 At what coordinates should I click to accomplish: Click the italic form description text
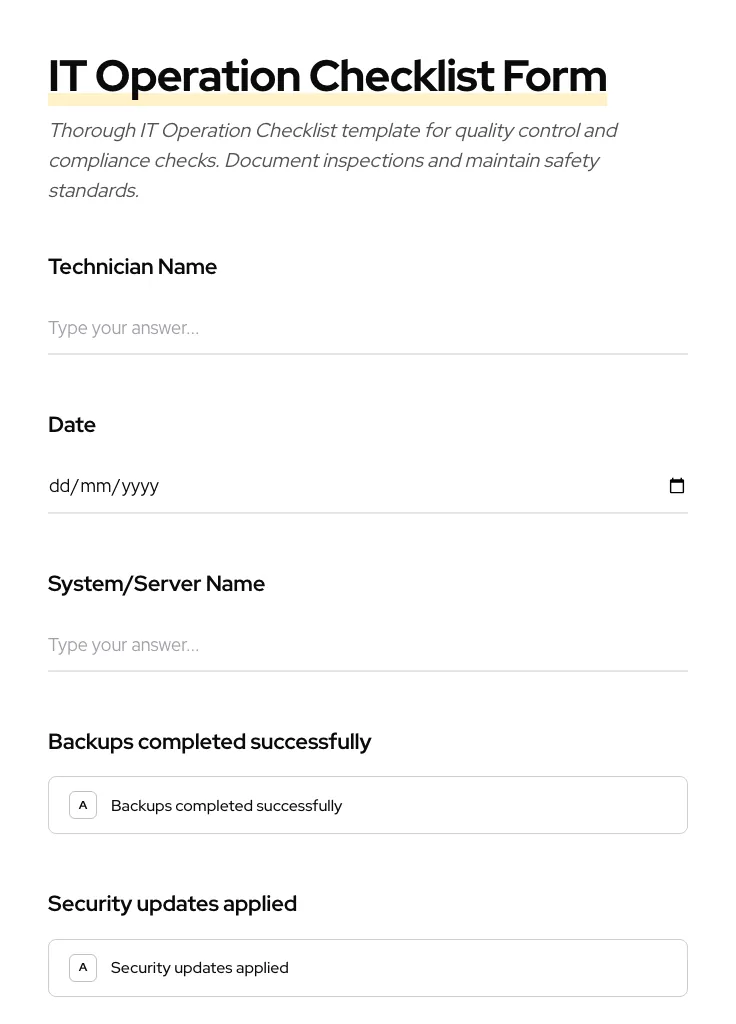[x=333, y=160]
